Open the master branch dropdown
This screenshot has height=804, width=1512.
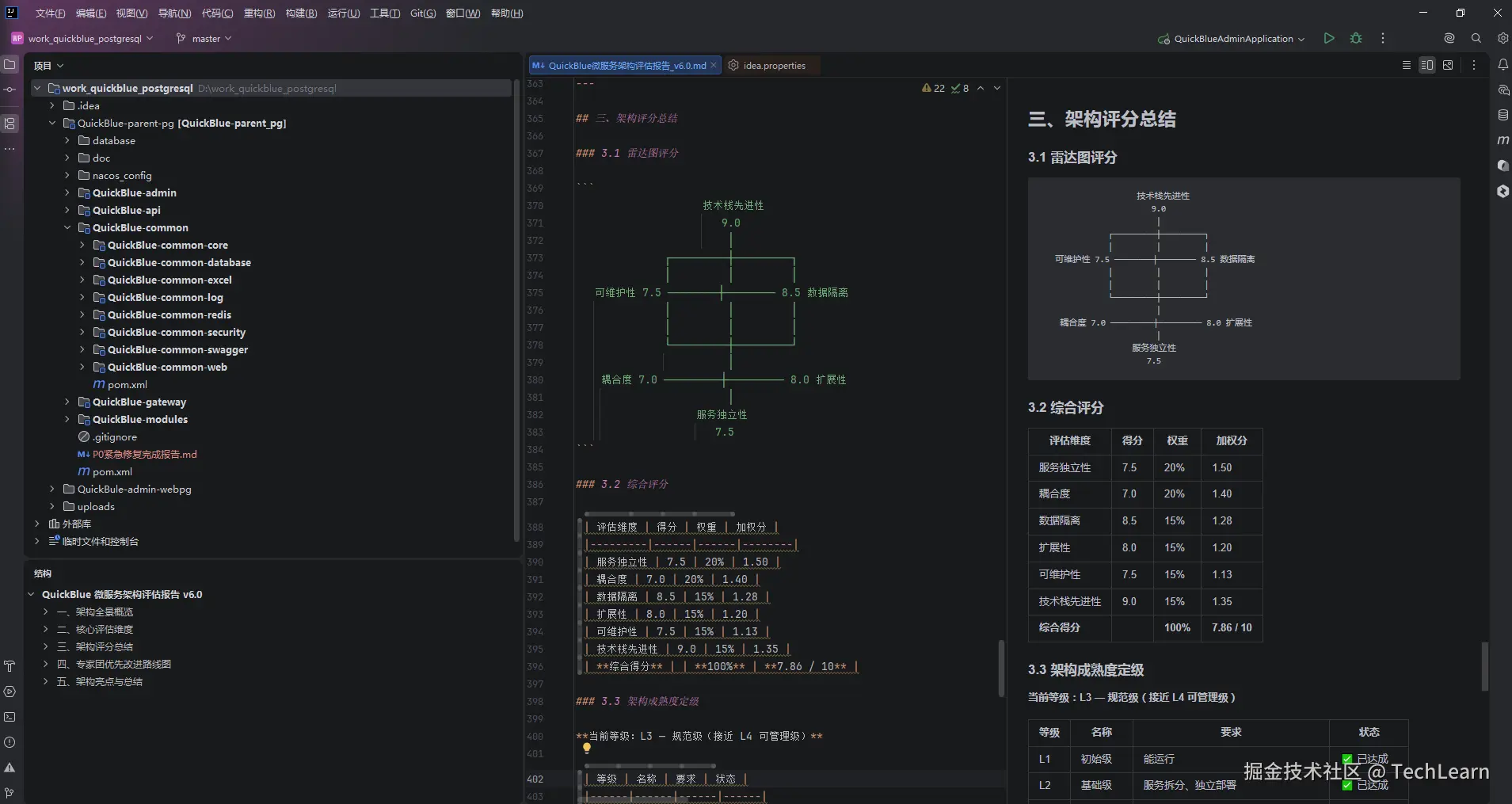coord(204,38)
